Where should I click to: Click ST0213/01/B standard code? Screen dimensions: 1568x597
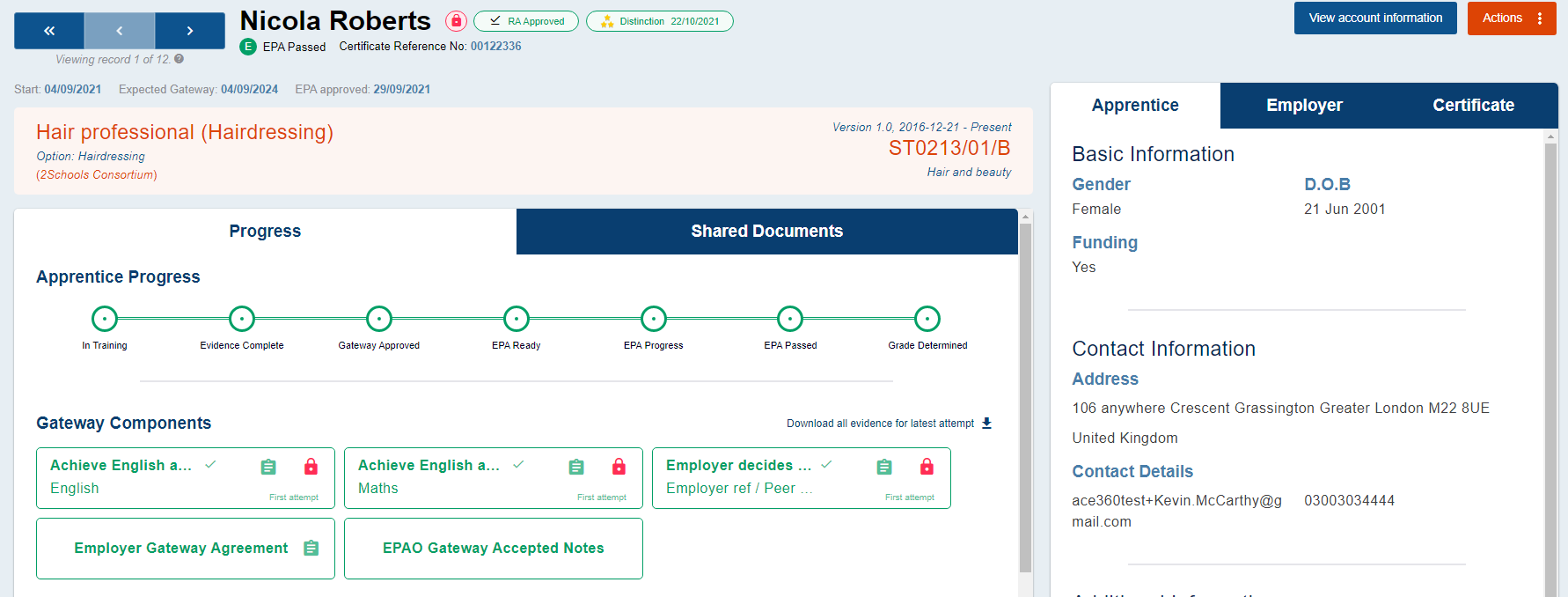(949, 148)
